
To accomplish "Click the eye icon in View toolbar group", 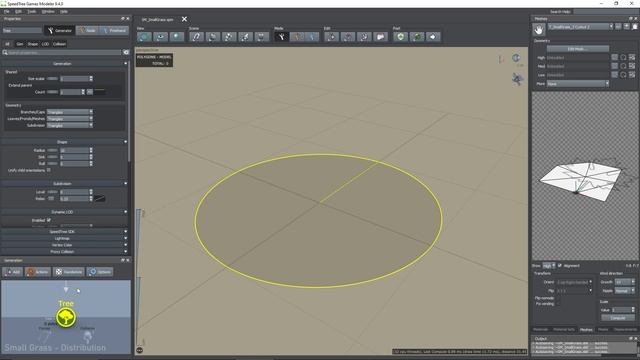I will click(x=160, y=37).
